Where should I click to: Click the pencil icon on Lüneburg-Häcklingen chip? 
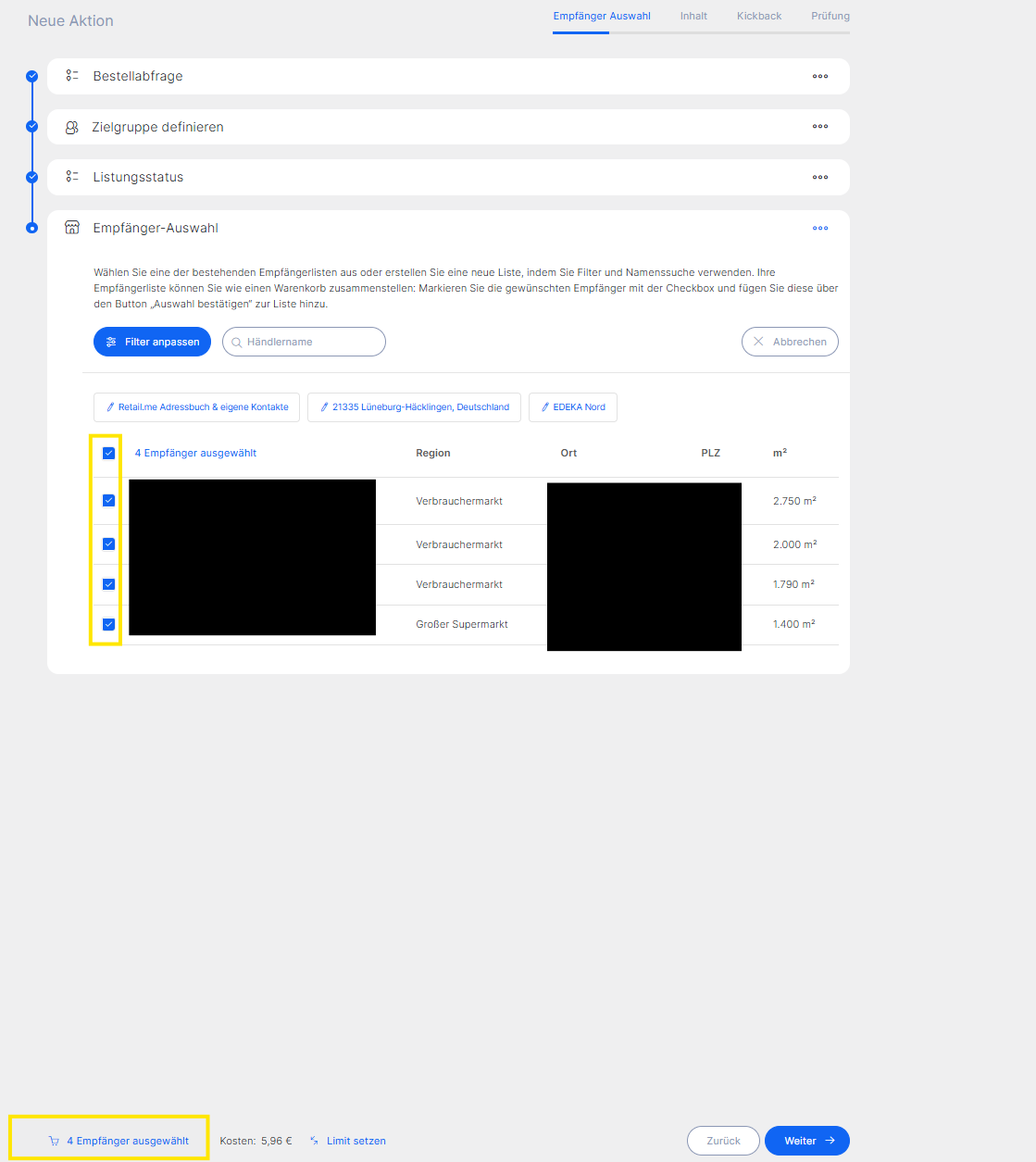tap(324, 407)
